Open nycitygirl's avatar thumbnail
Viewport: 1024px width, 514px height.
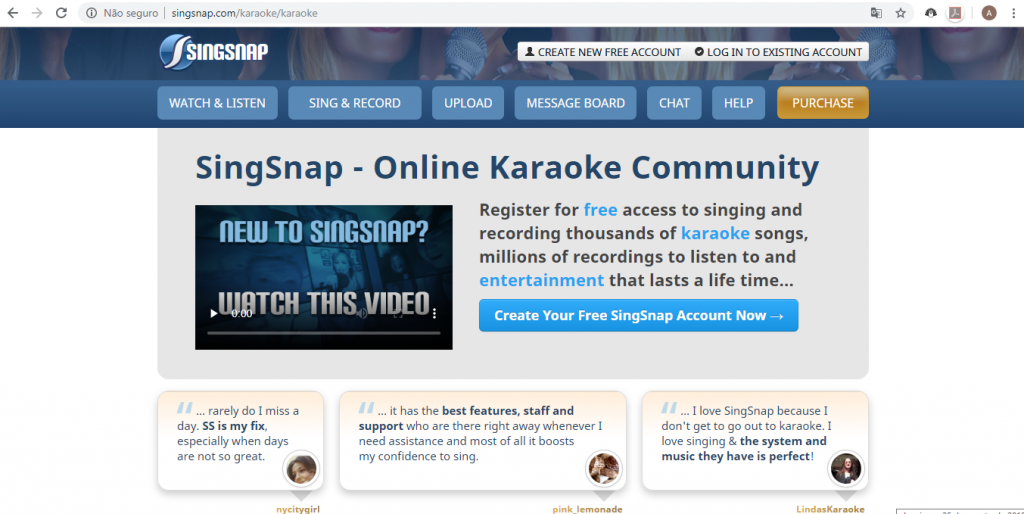(x=301, y=468)
